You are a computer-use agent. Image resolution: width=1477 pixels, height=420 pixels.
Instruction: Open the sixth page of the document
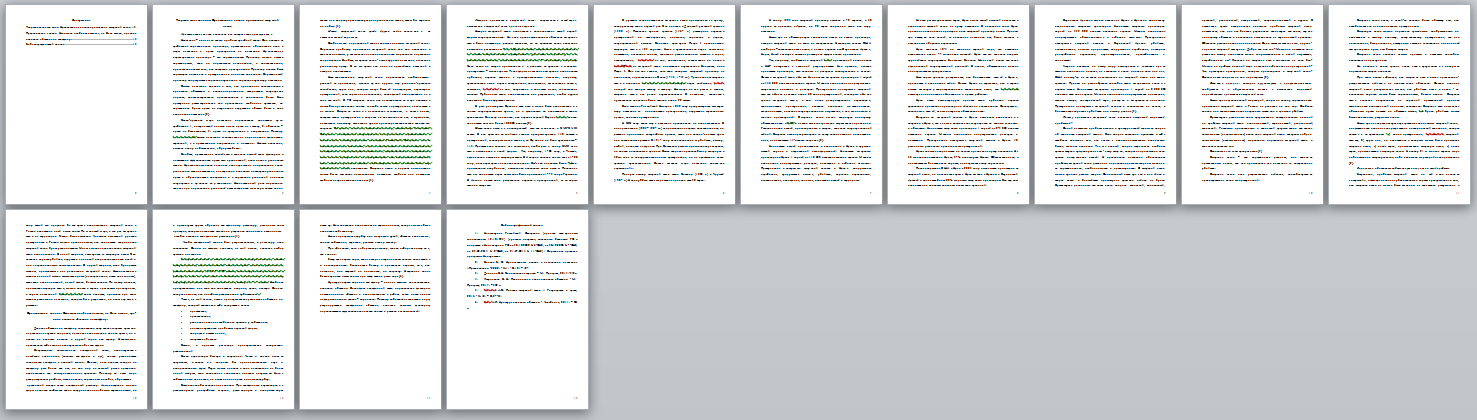coord(811,104)
